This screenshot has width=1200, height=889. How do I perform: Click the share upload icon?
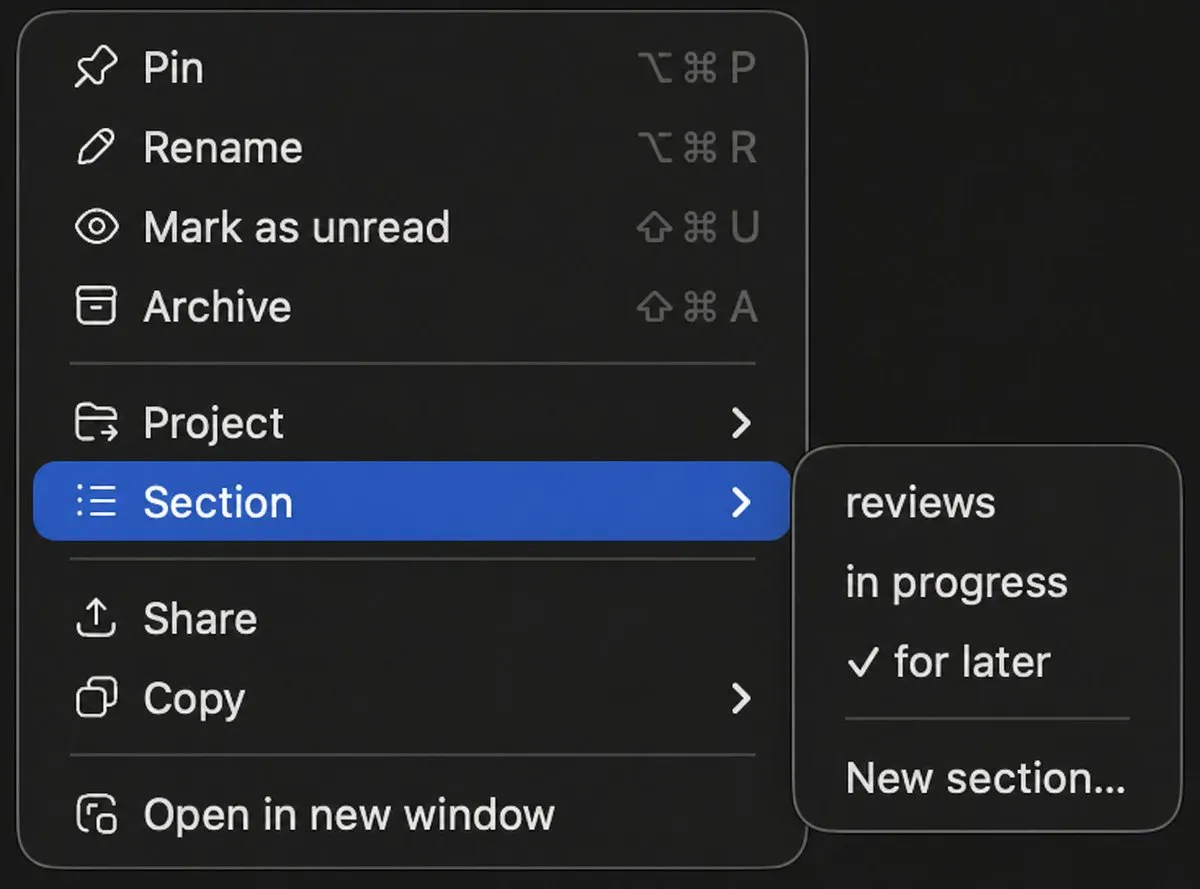click(x=96, y=619)
